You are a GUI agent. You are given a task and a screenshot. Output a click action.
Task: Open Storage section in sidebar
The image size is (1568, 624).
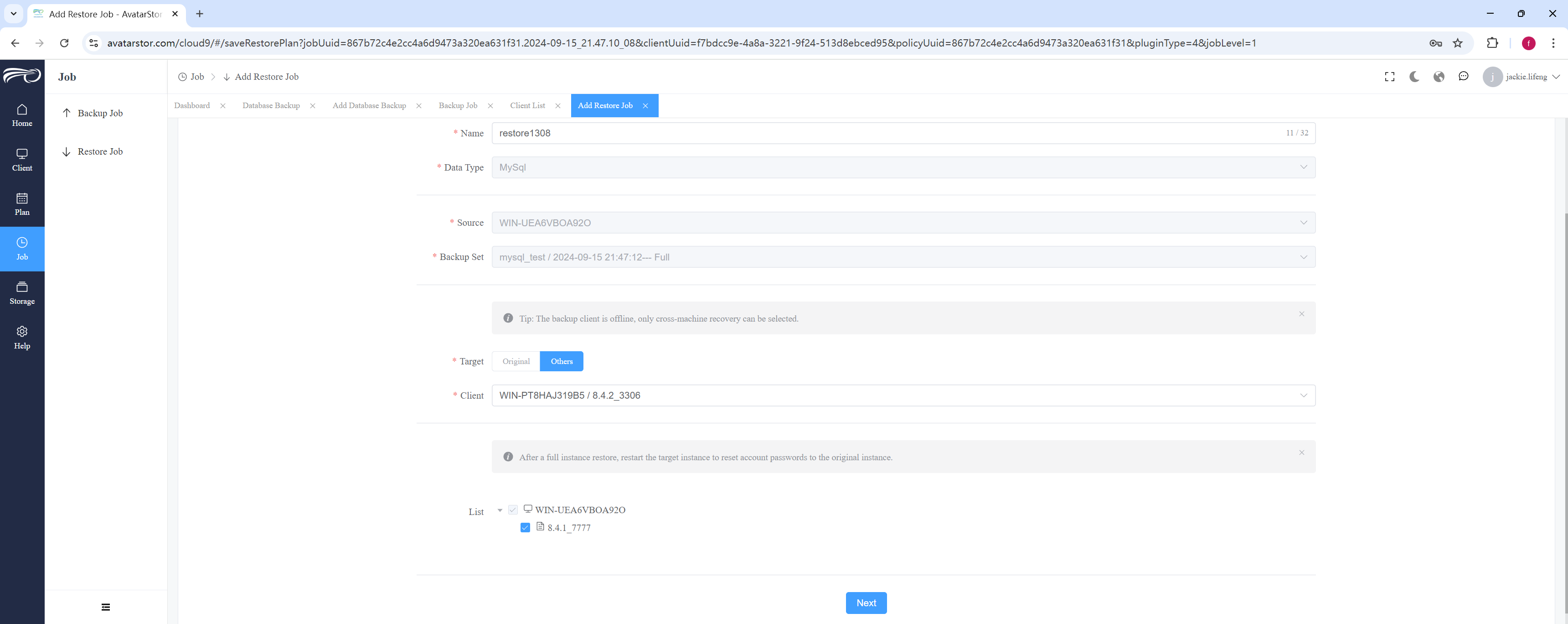click(22, 293)
